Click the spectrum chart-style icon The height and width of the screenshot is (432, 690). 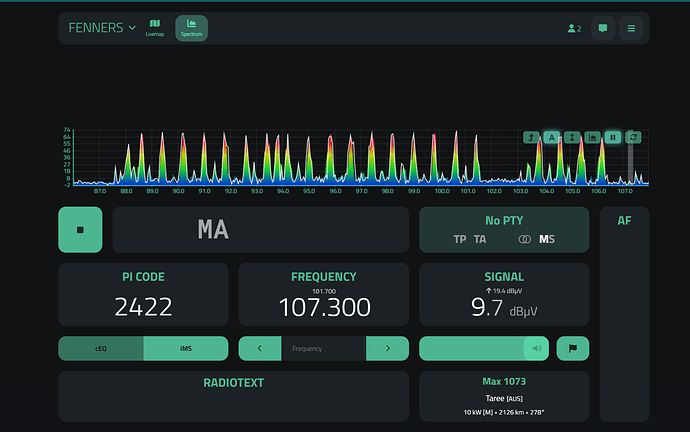591,137
